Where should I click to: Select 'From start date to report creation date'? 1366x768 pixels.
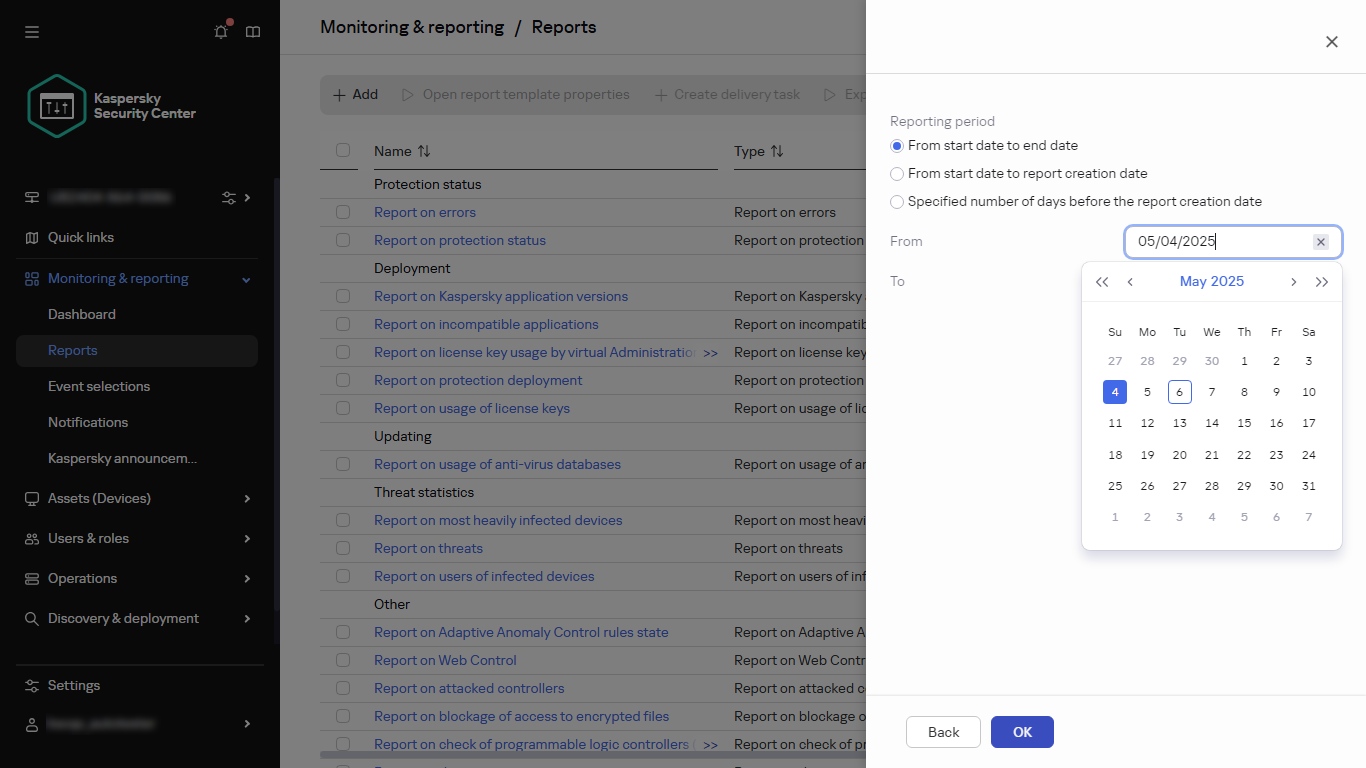(897, 173)
